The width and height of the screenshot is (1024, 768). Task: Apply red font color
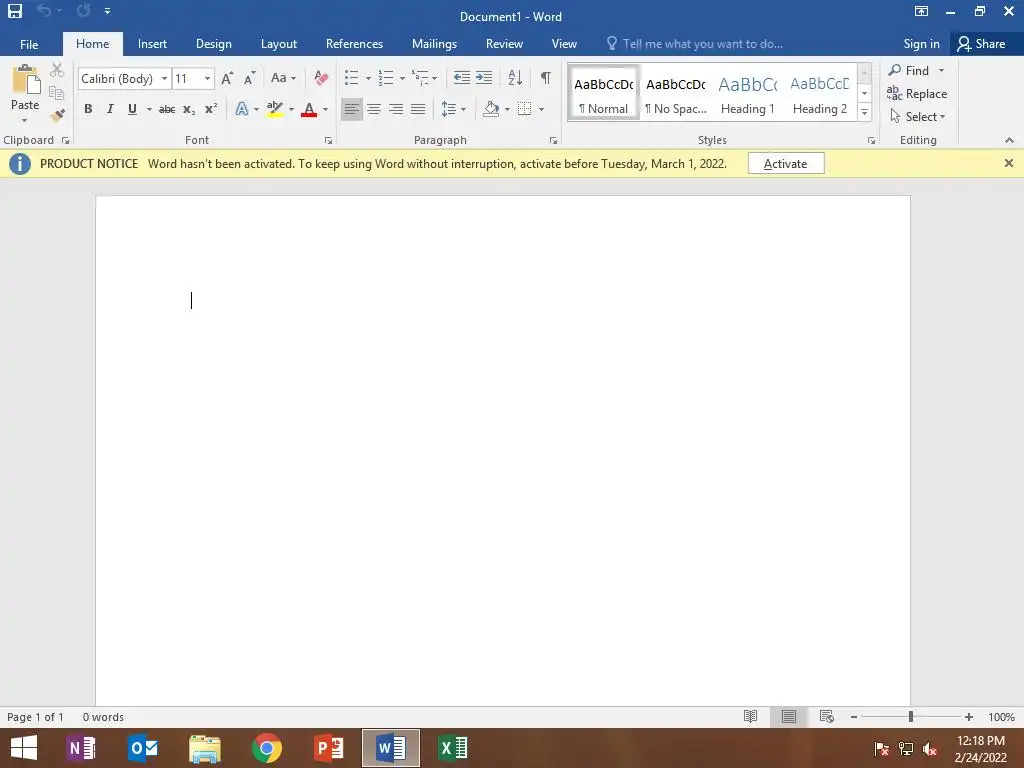(309, 109)
